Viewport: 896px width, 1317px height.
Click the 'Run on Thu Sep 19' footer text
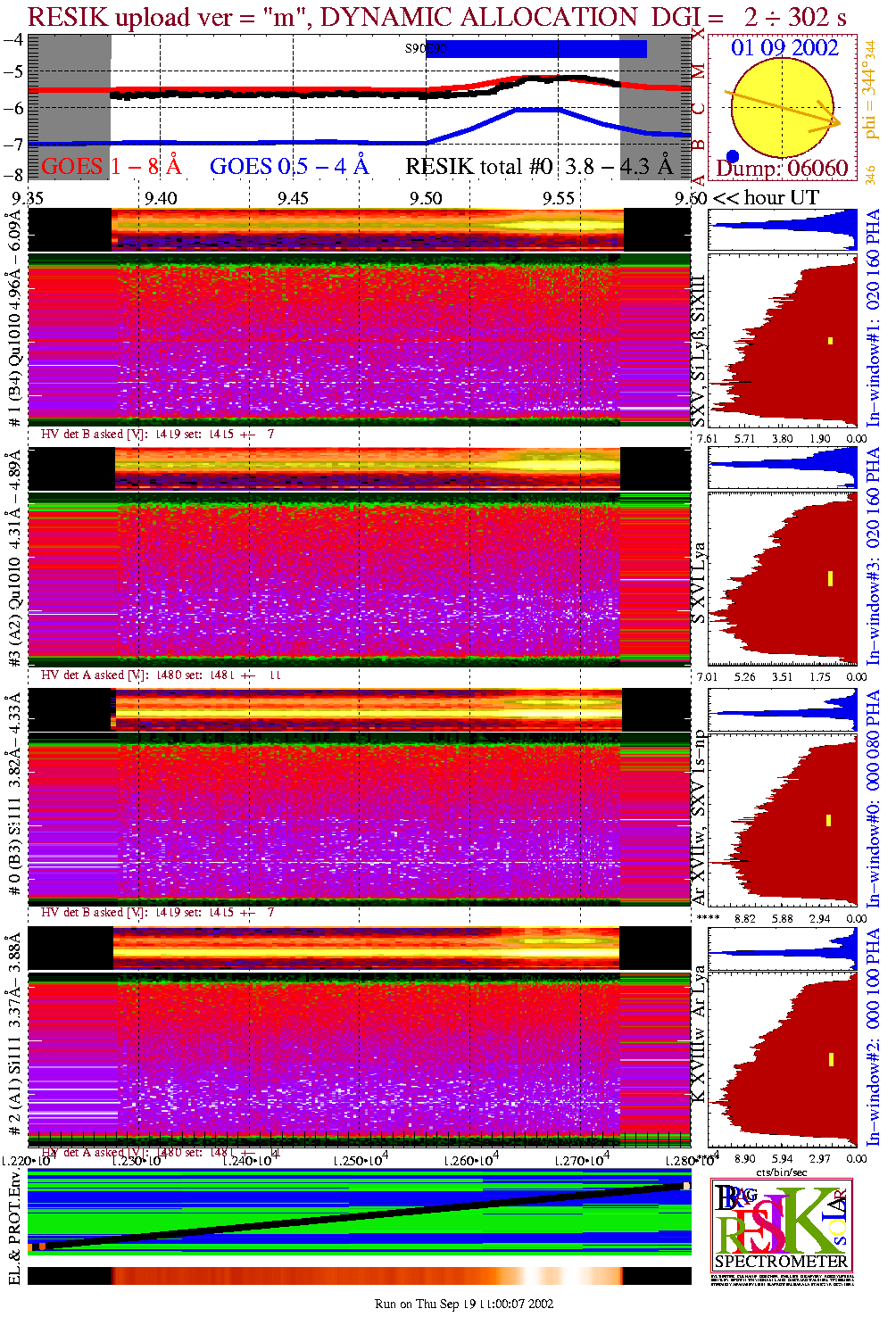pos(463,1304)
